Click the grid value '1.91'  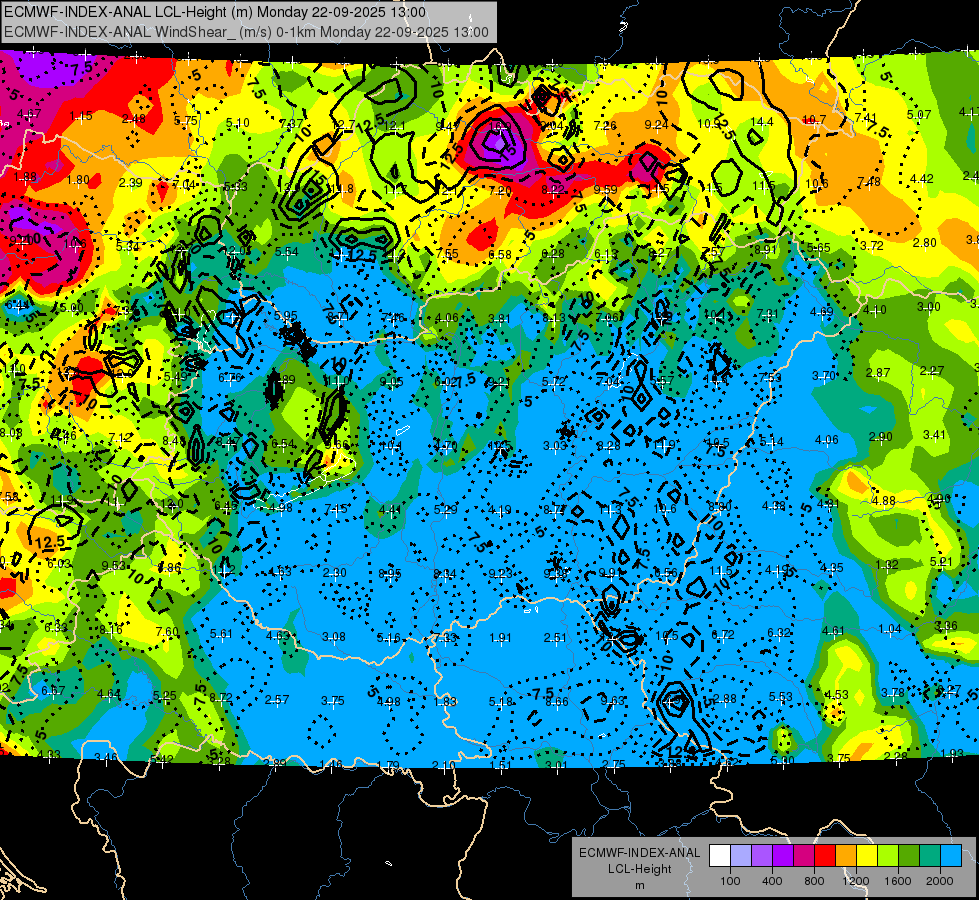pos(500,638)
